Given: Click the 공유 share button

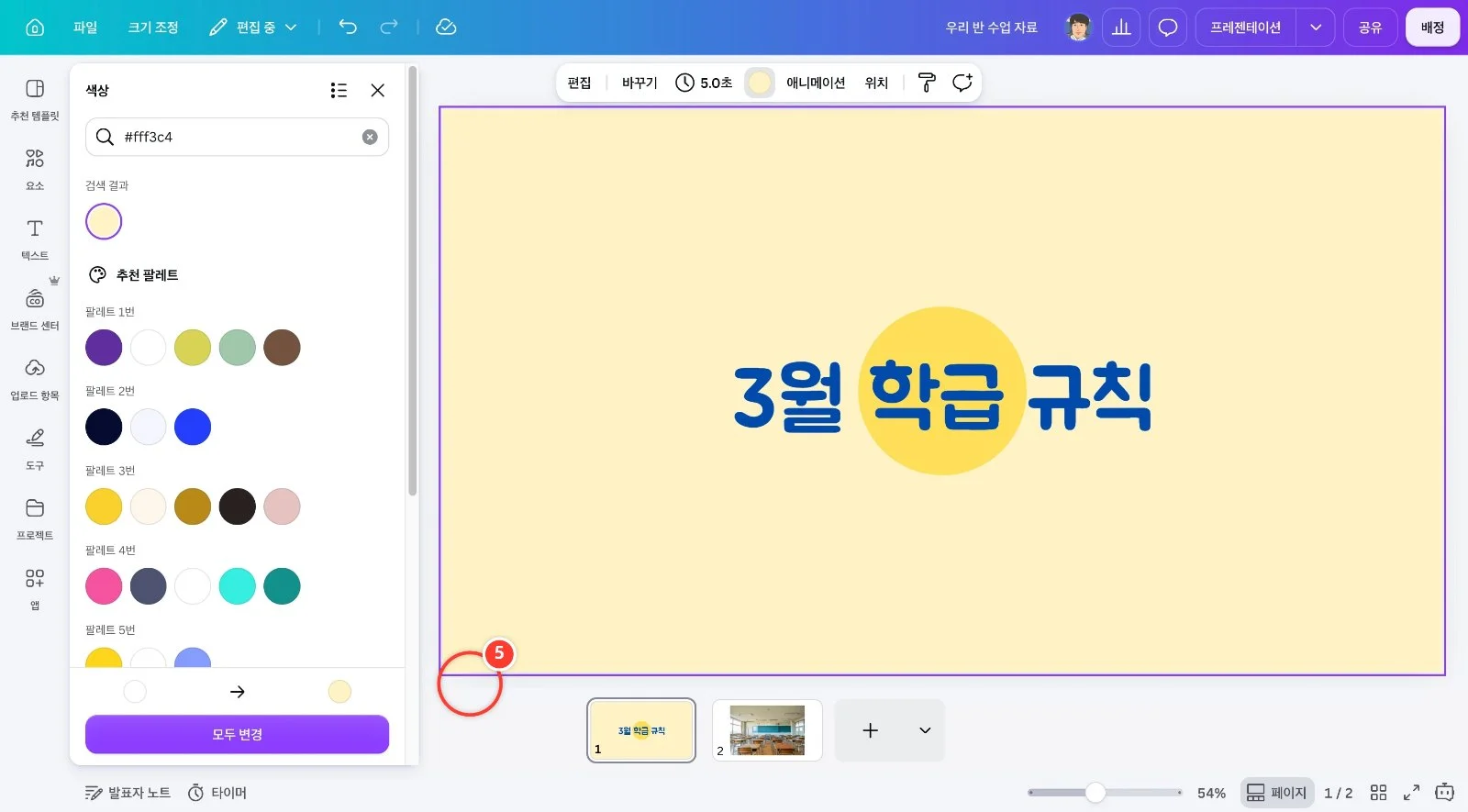Looking at the screenshot, I should [1370, 28].
